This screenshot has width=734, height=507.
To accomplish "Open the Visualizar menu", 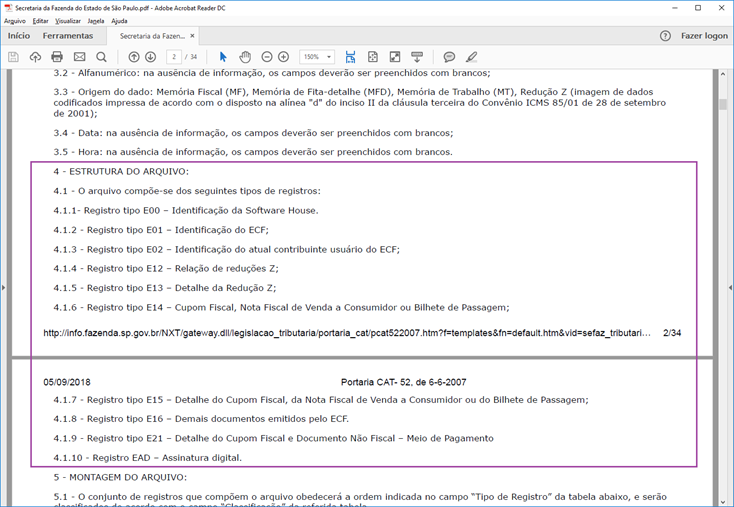I will point(68,21).
